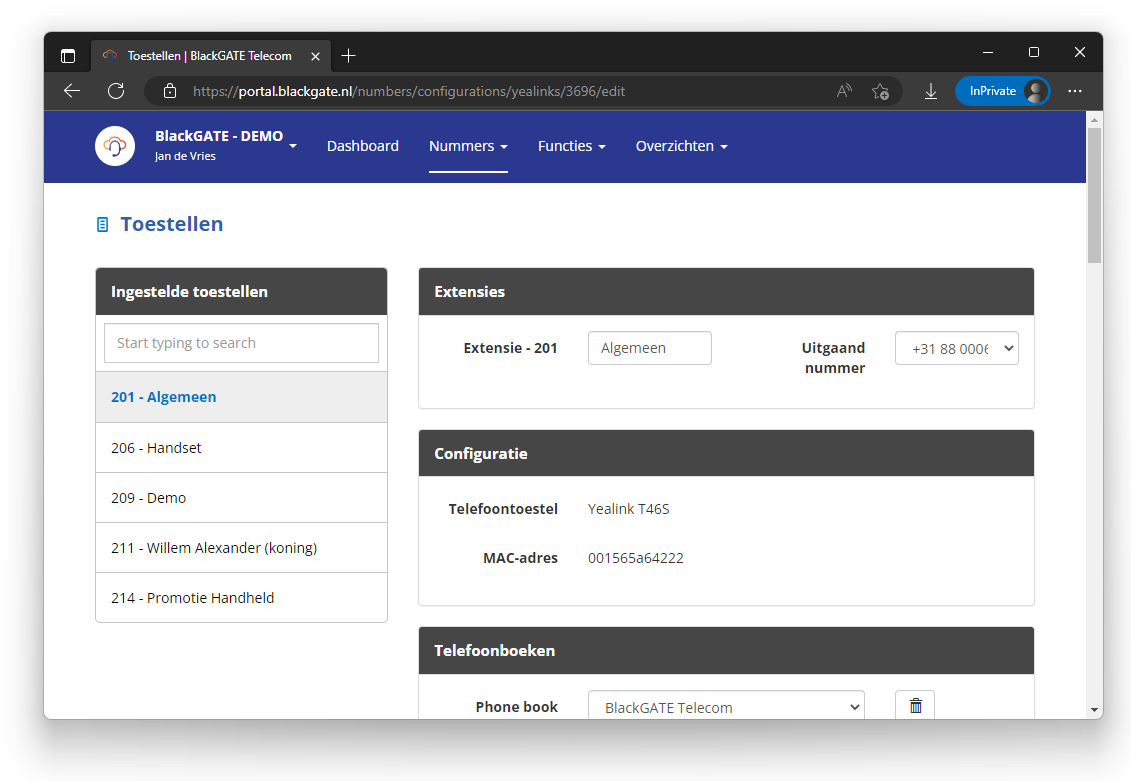Click the Start typing to search field
Viewport: 1131px width, 781px height.
[241, 343]
